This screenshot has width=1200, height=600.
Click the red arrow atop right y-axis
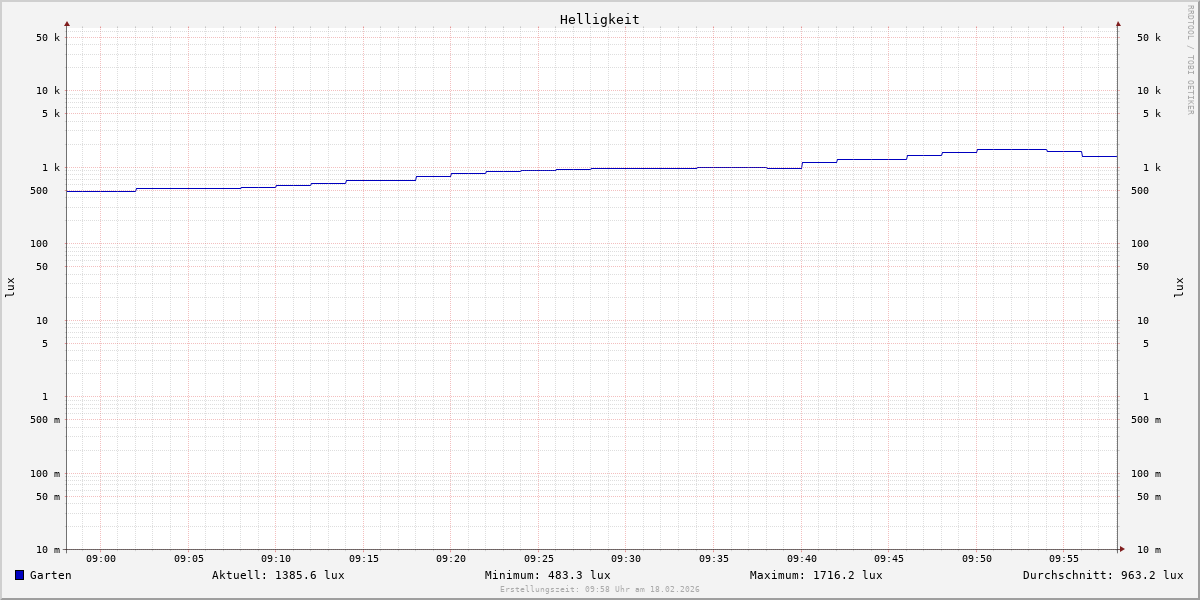[x=1118, y=23]
